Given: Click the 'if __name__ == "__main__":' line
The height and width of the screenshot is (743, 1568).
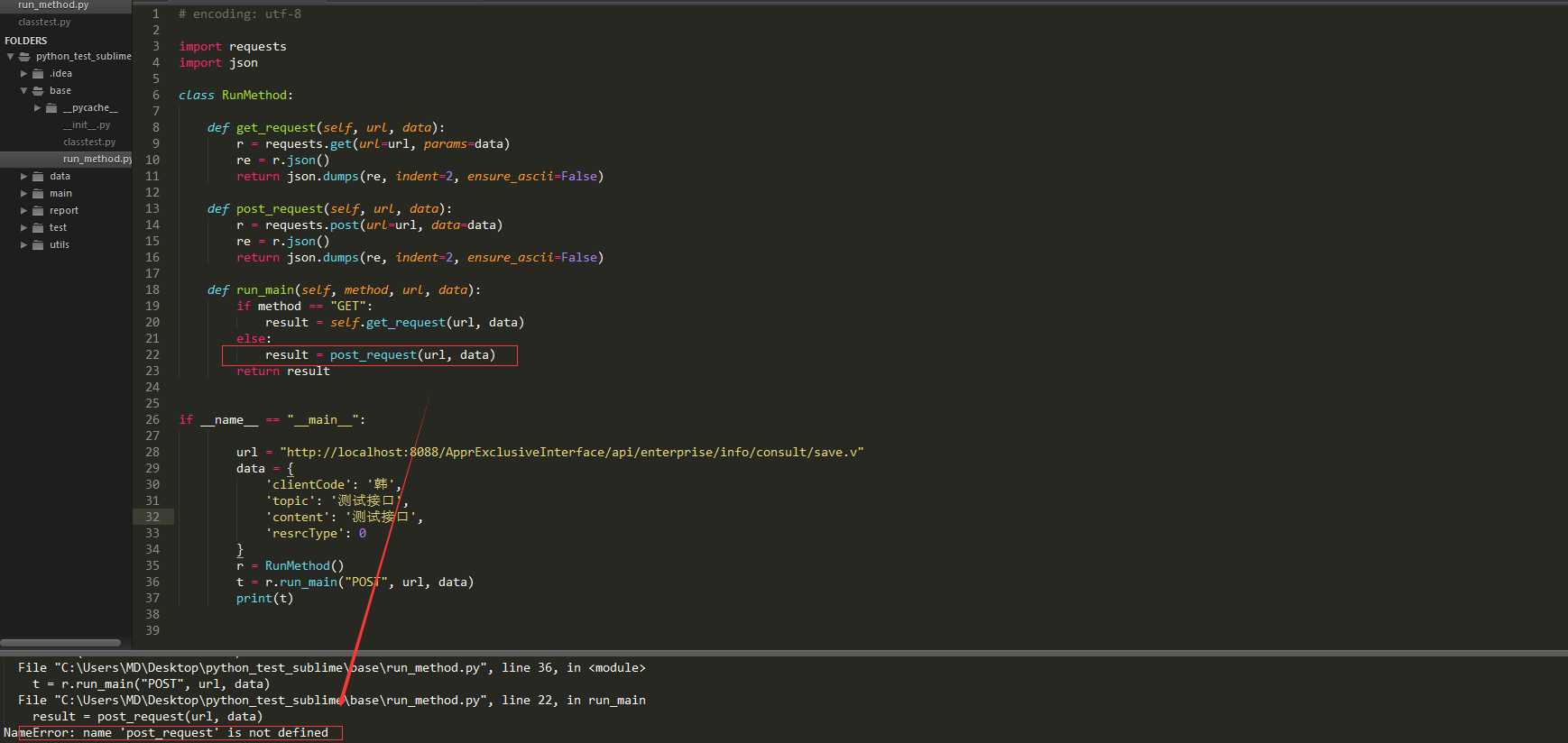Looking at the screenshot, I should pyautogui.click(x=272, y=420).
